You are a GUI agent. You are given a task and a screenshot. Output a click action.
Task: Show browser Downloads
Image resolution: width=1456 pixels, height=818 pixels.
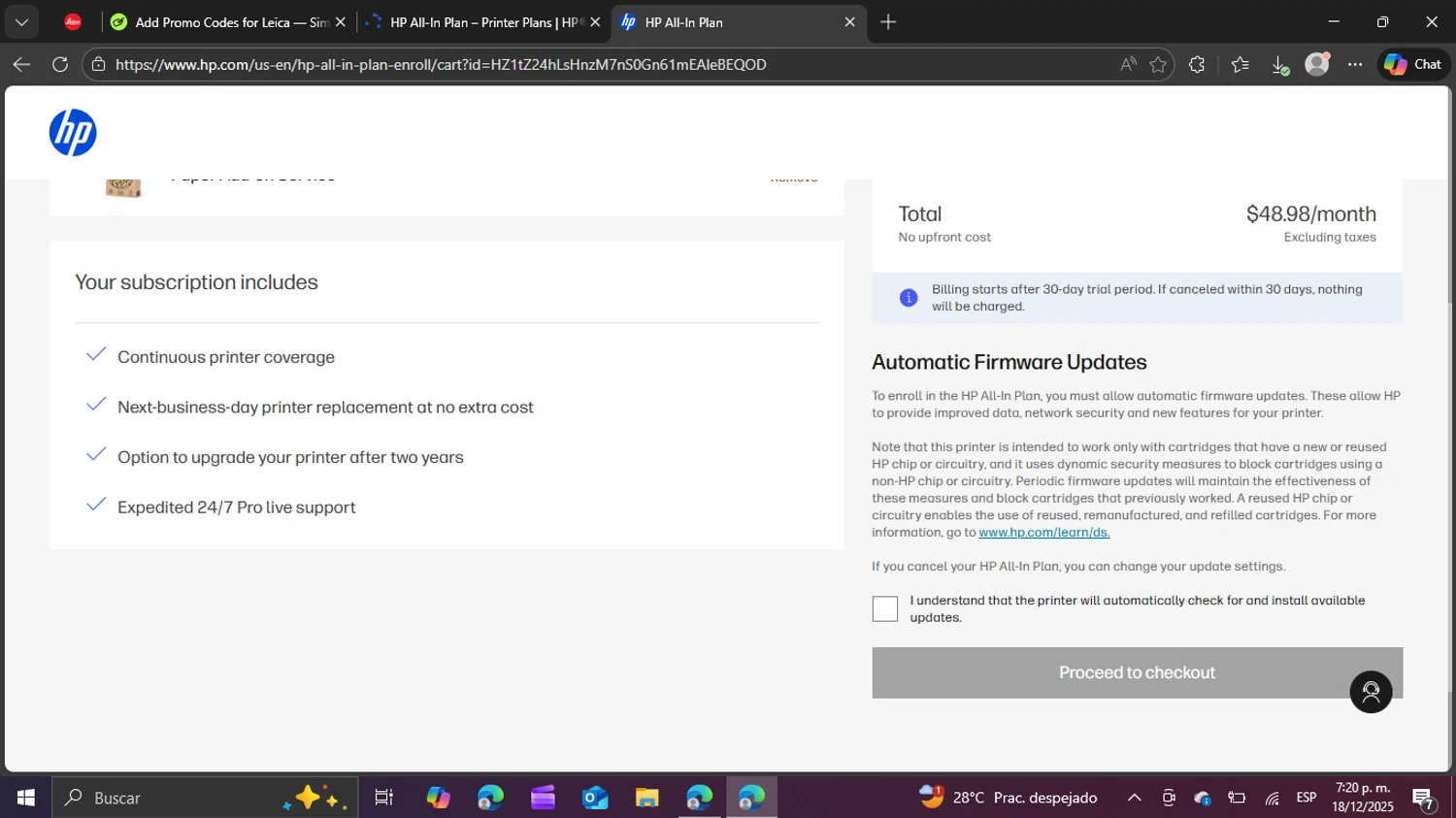click(x=1279, y=64)
